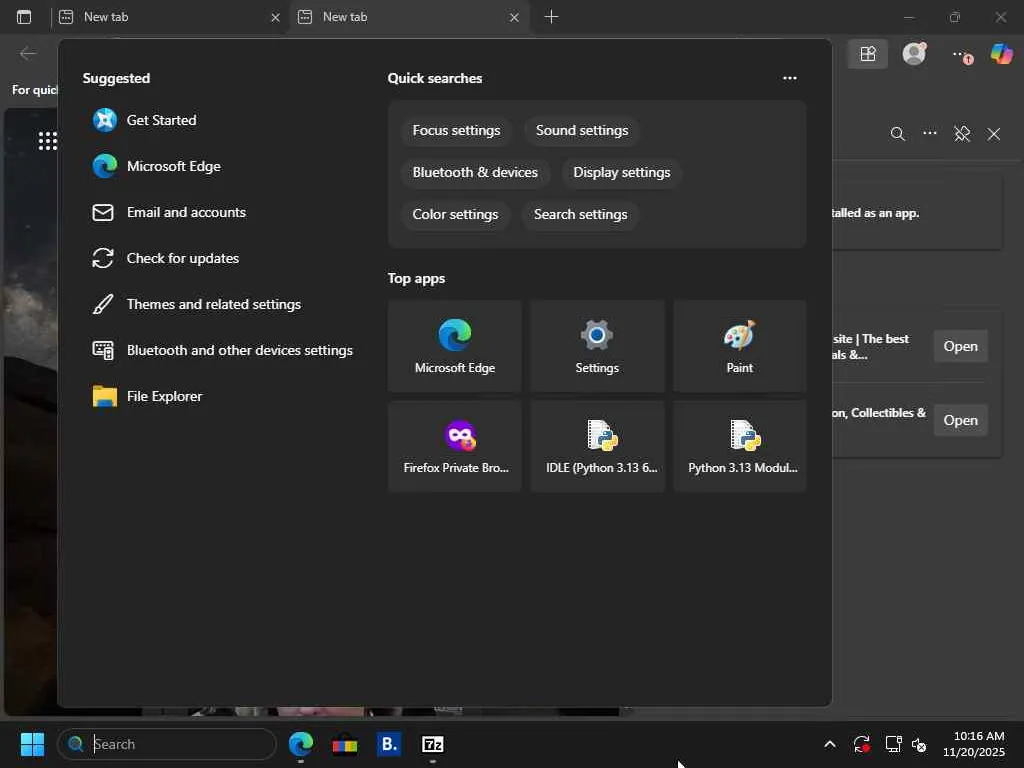Launch Paint from Top apps
This screenshot has height=768, width=1024.
(740, 346)
